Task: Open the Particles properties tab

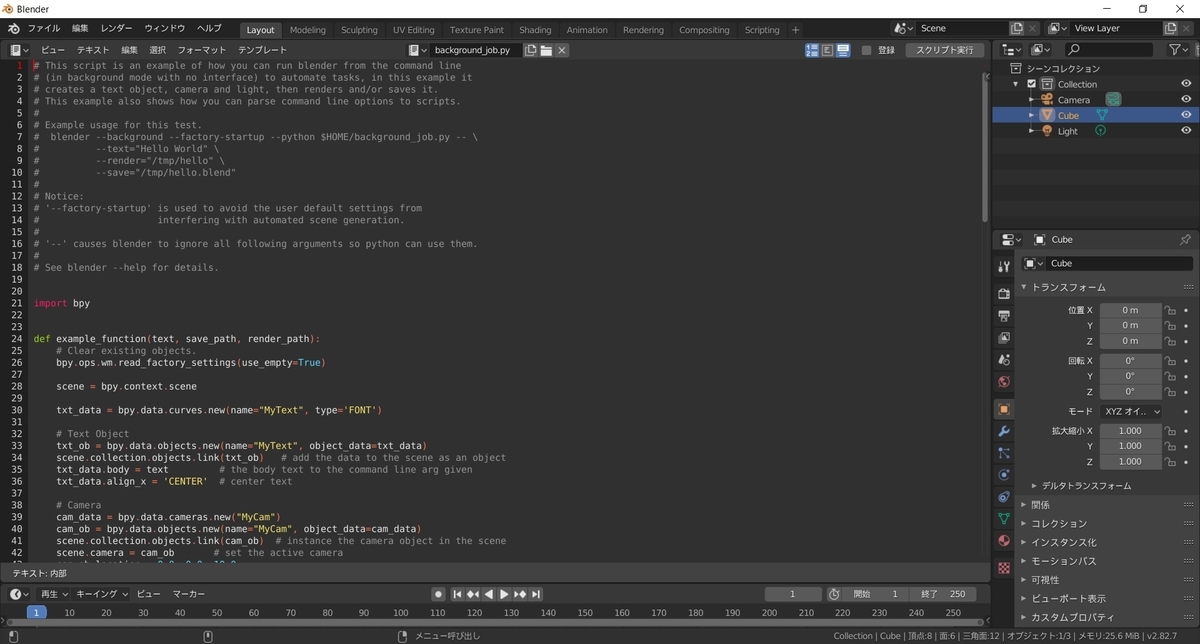Action: (x=1004, y=453)
